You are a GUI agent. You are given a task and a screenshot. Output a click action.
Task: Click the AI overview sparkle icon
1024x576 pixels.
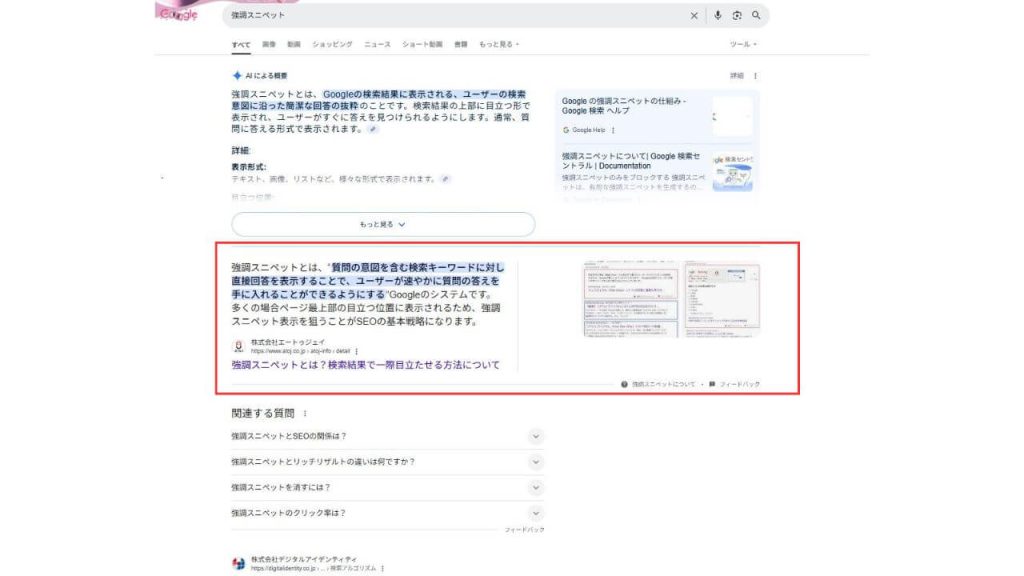coord(237,76)
